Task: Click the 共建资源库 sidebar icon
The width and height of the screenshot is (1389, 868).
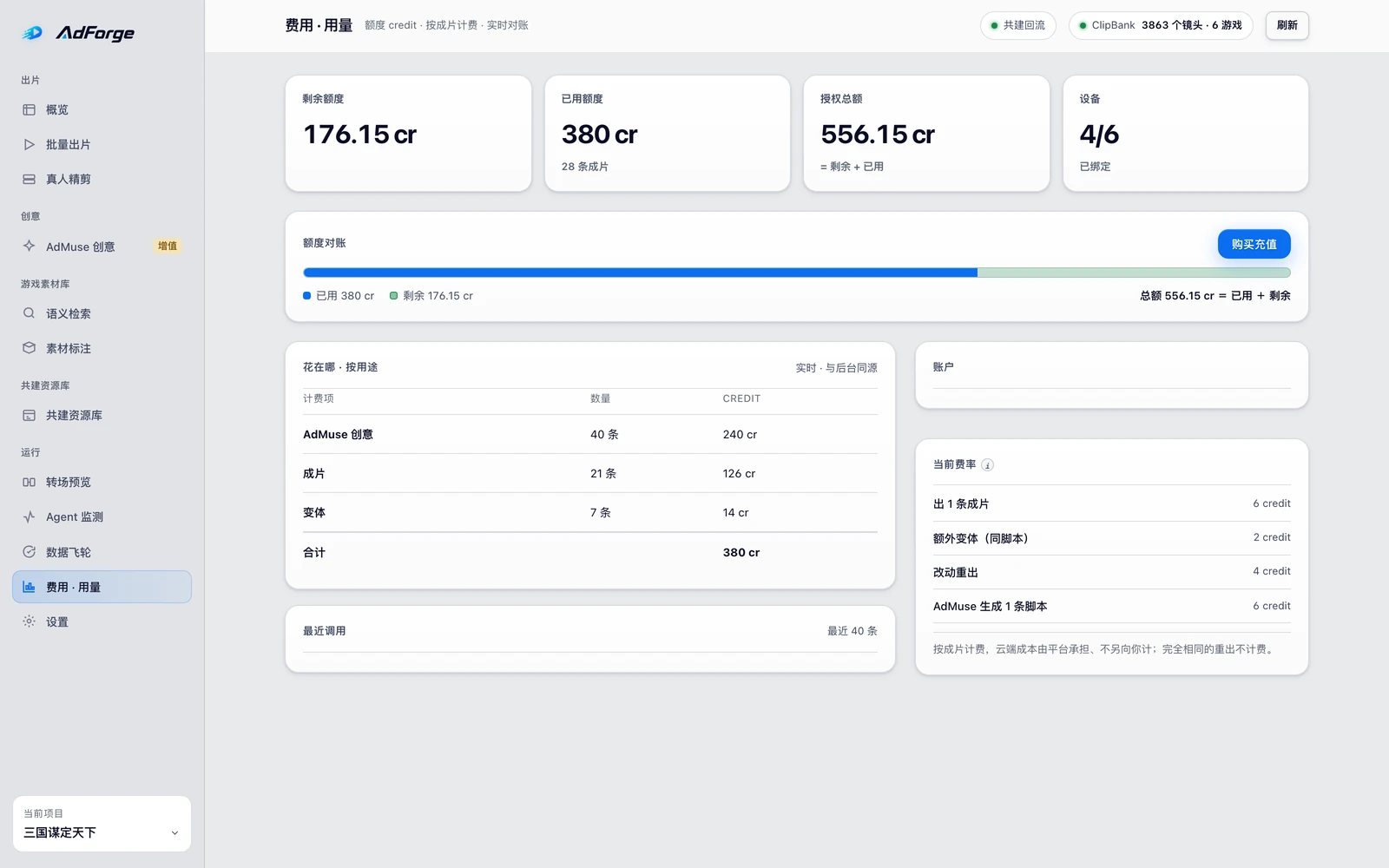Action: 29,415
